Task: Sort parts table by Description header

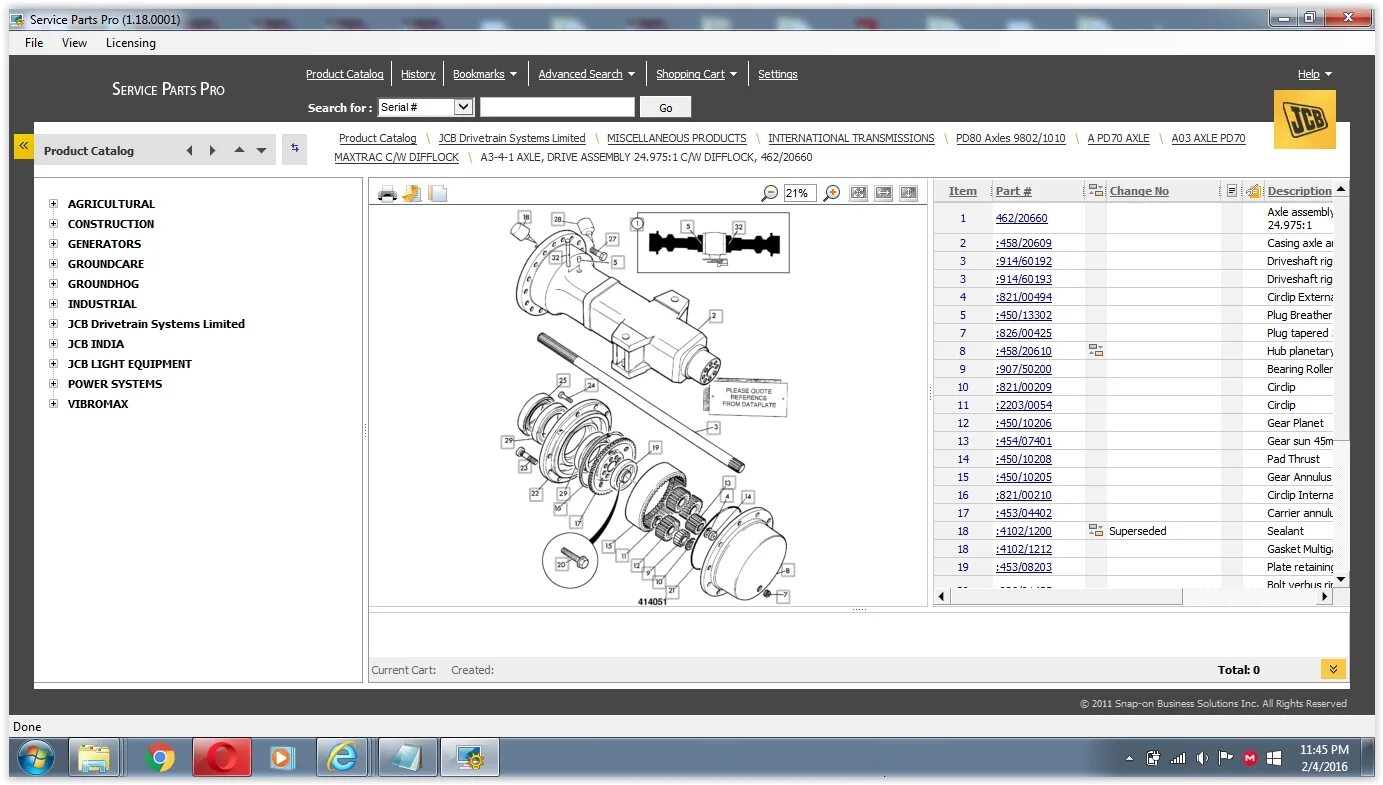Action: click(x=1299, y=191)
